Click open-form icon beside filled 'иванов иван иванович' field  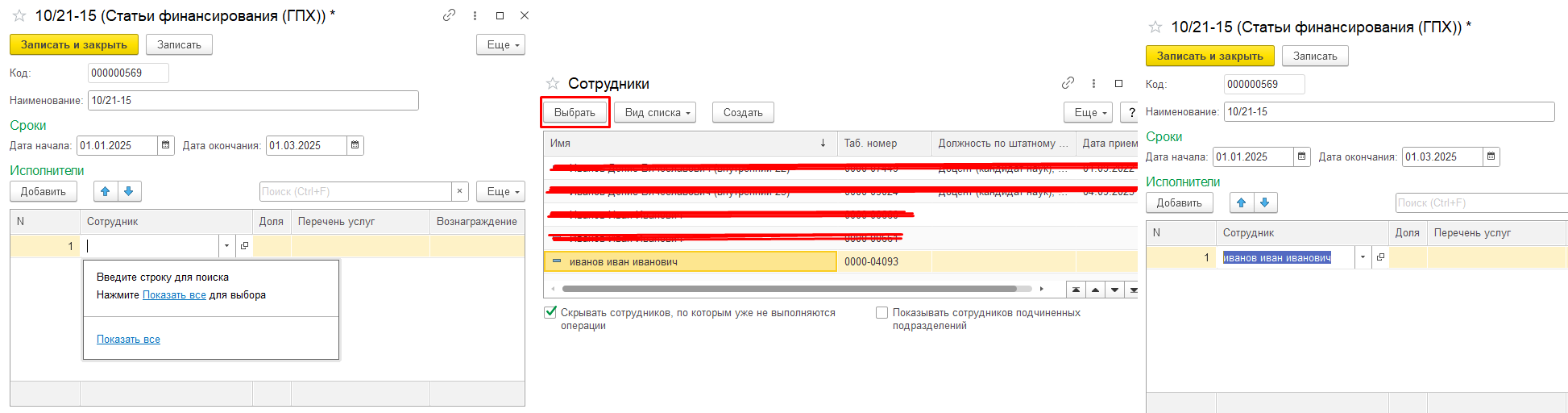point(1380,257)
